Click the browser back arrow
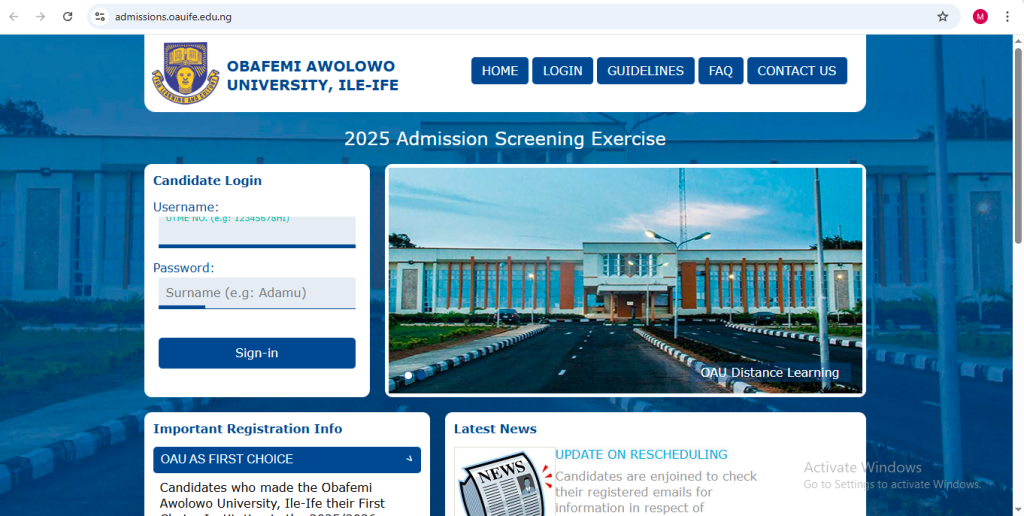1024x516 pixels. pyautogui.click(x=14, y=16)
